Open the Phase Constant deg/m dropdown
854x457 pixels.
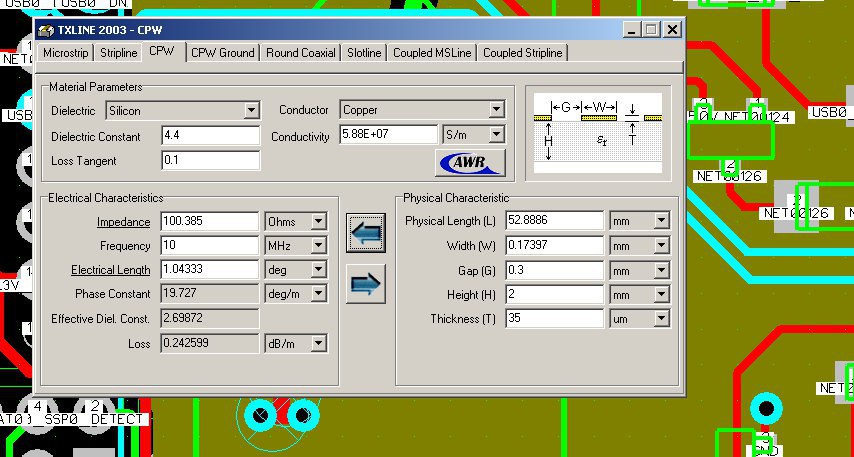coord(319,294)
